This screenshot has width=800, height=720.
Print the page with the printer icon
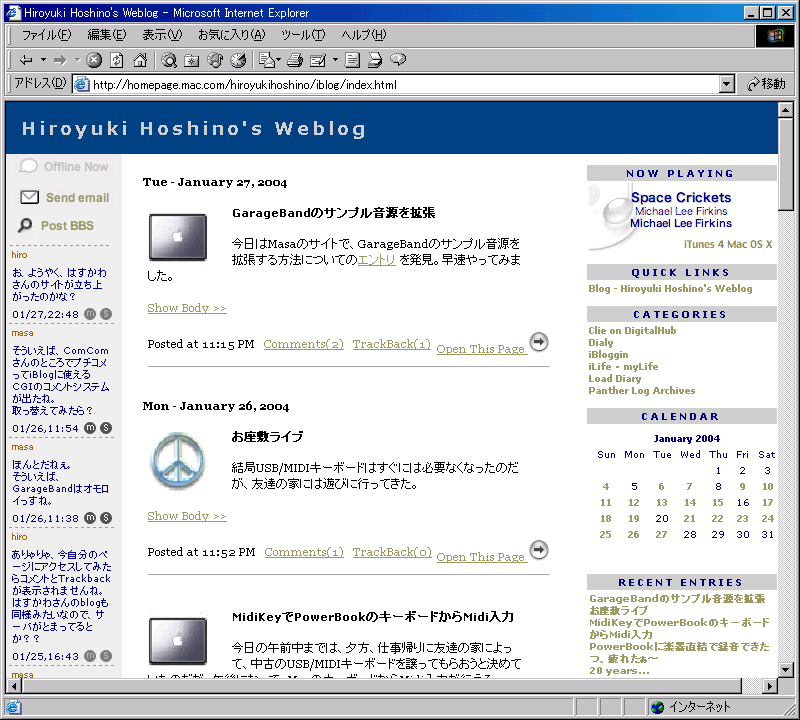pos(294,60)
